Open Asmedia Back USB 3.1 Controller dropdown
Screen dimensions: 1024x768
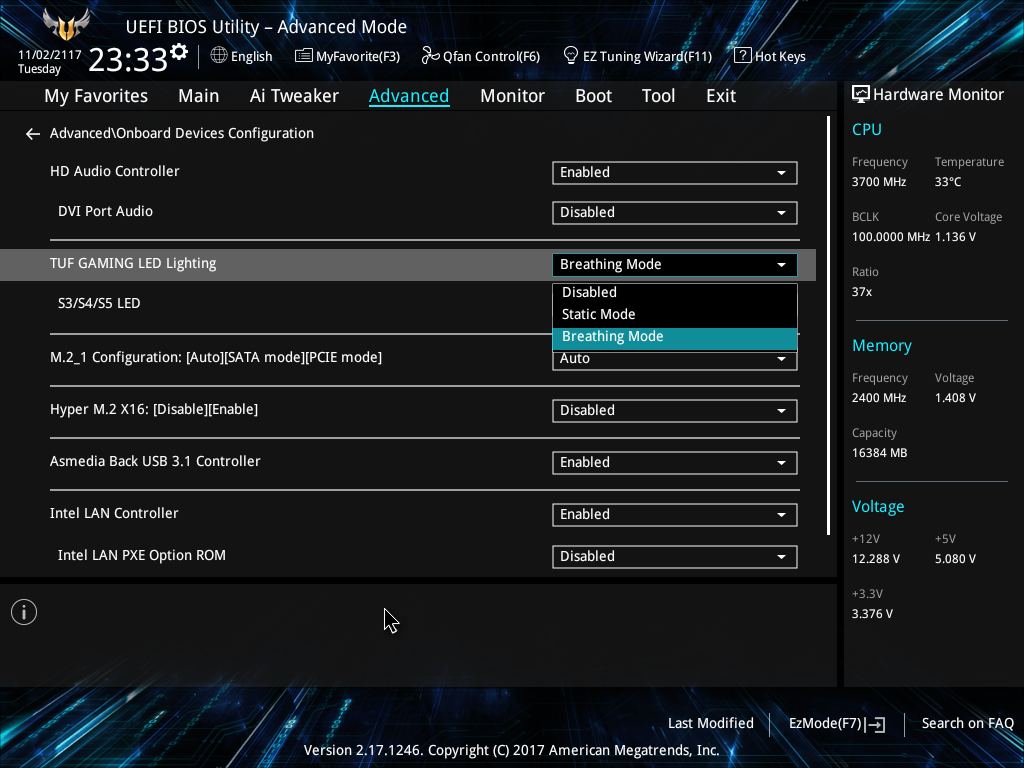click(x=675, y=462)
